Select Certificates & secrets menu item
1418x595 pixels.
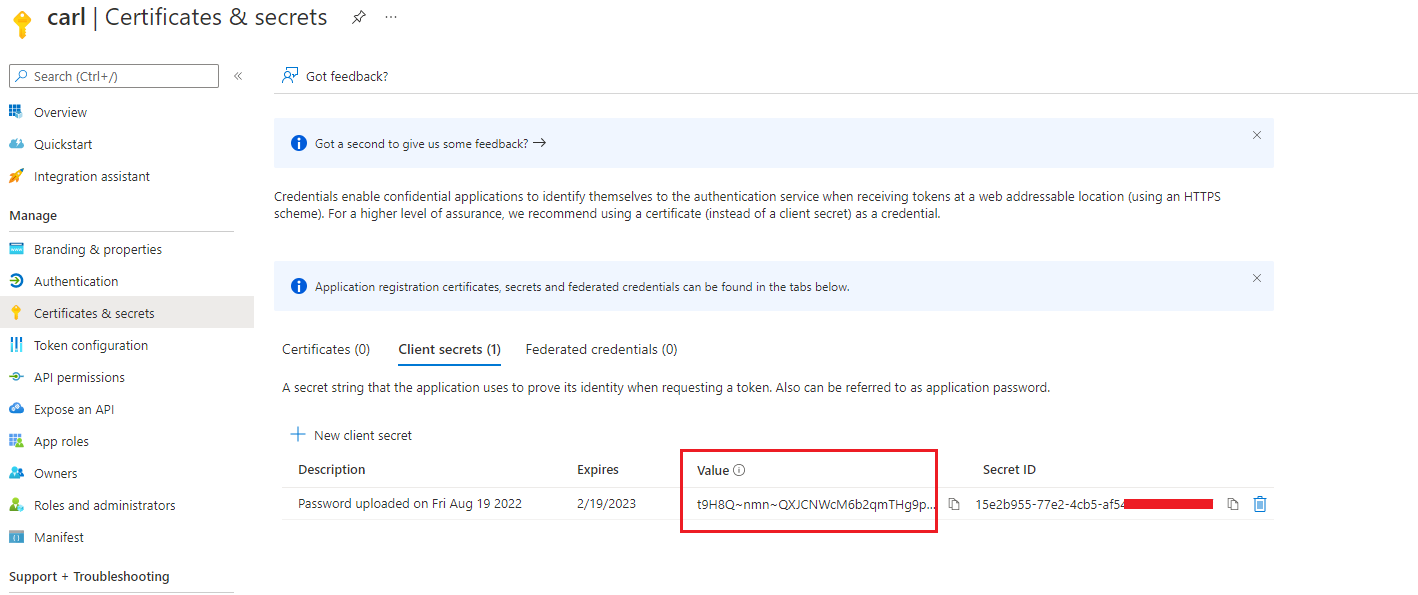[127, 313]
